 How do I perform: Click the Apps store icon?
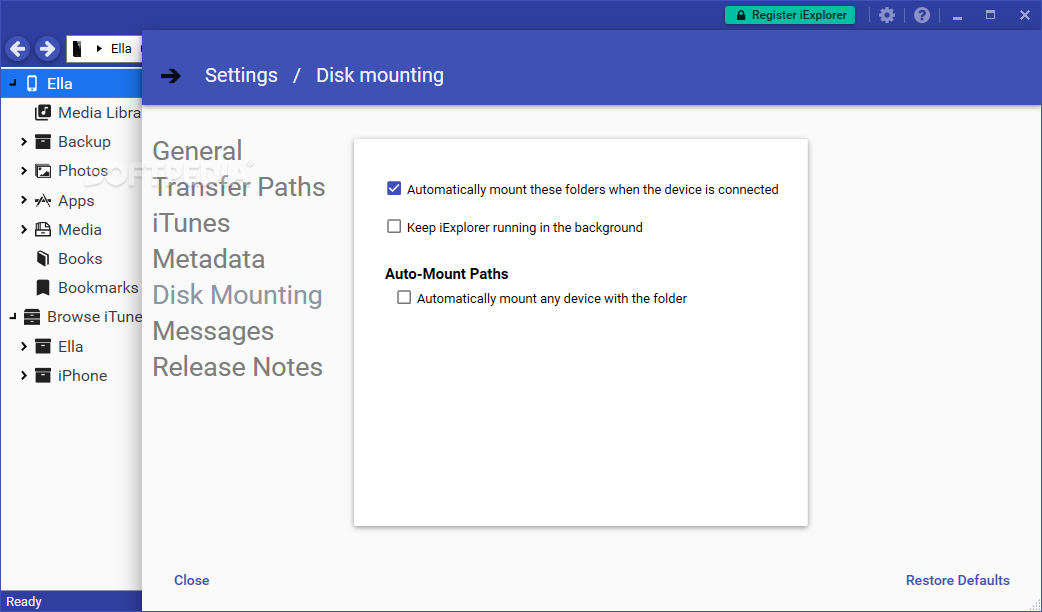pos(43,200)
